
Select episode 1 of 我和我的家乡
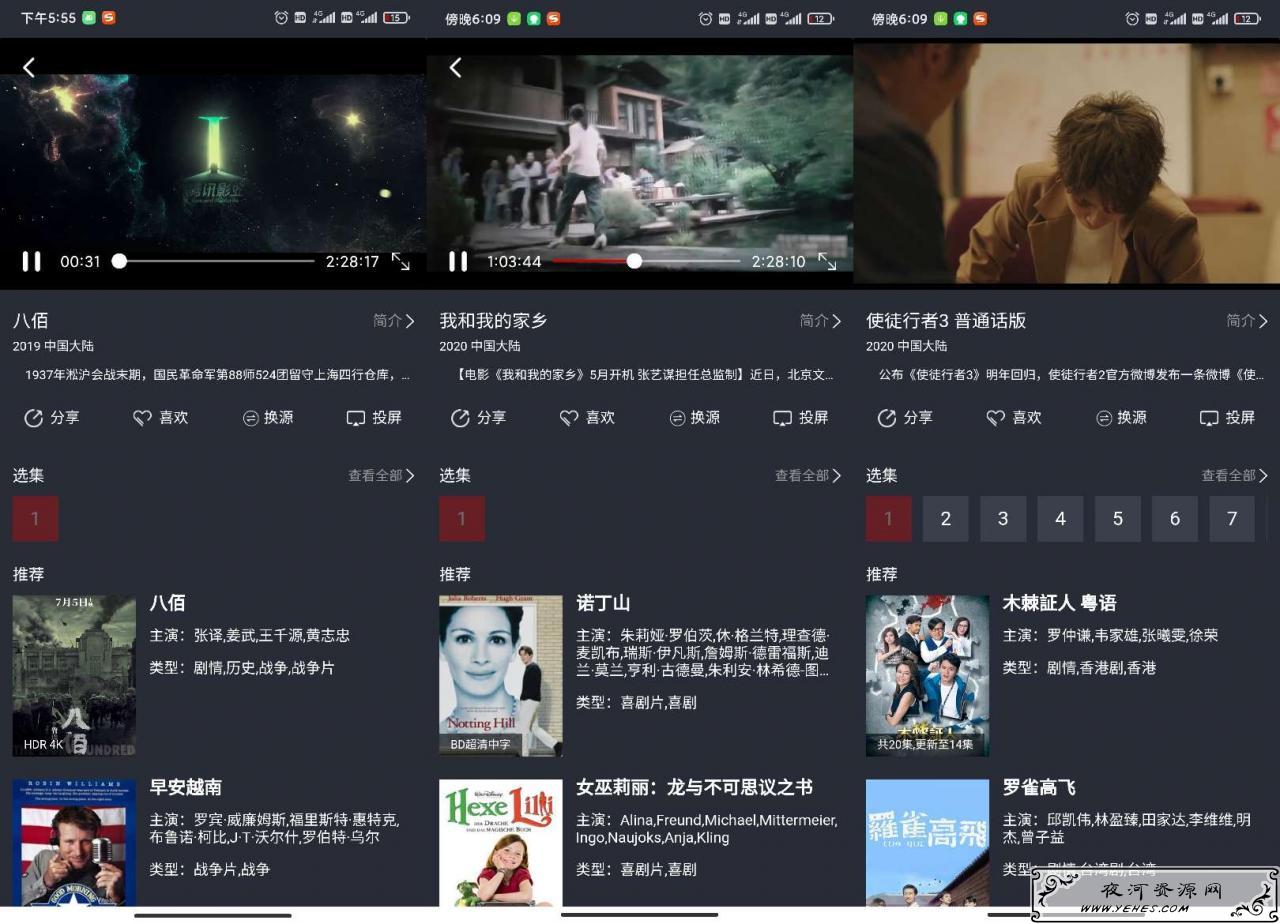tap(462, 518)
